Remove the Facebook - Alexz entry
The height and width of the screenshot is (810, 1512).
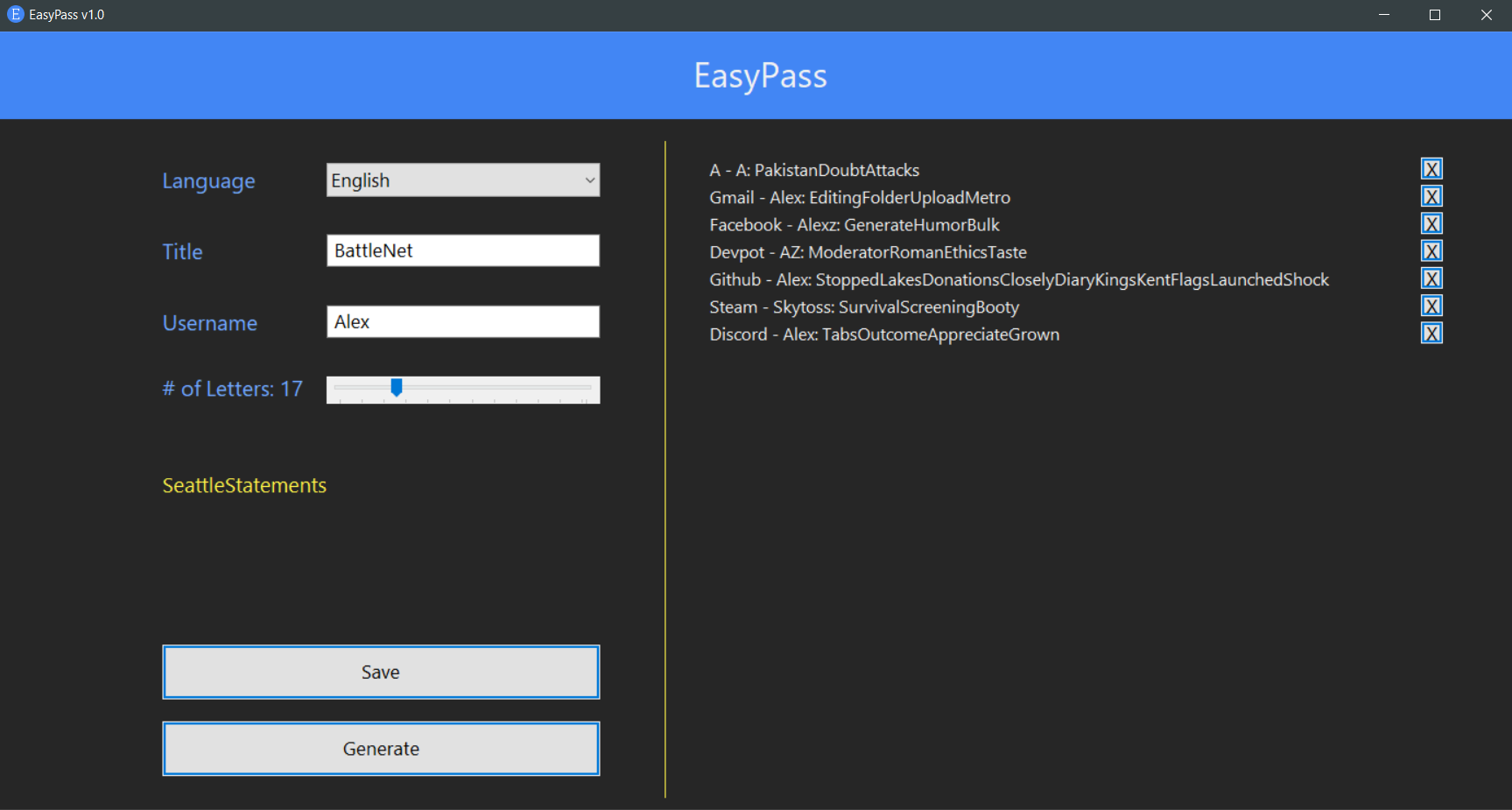tap(1431, 224)
